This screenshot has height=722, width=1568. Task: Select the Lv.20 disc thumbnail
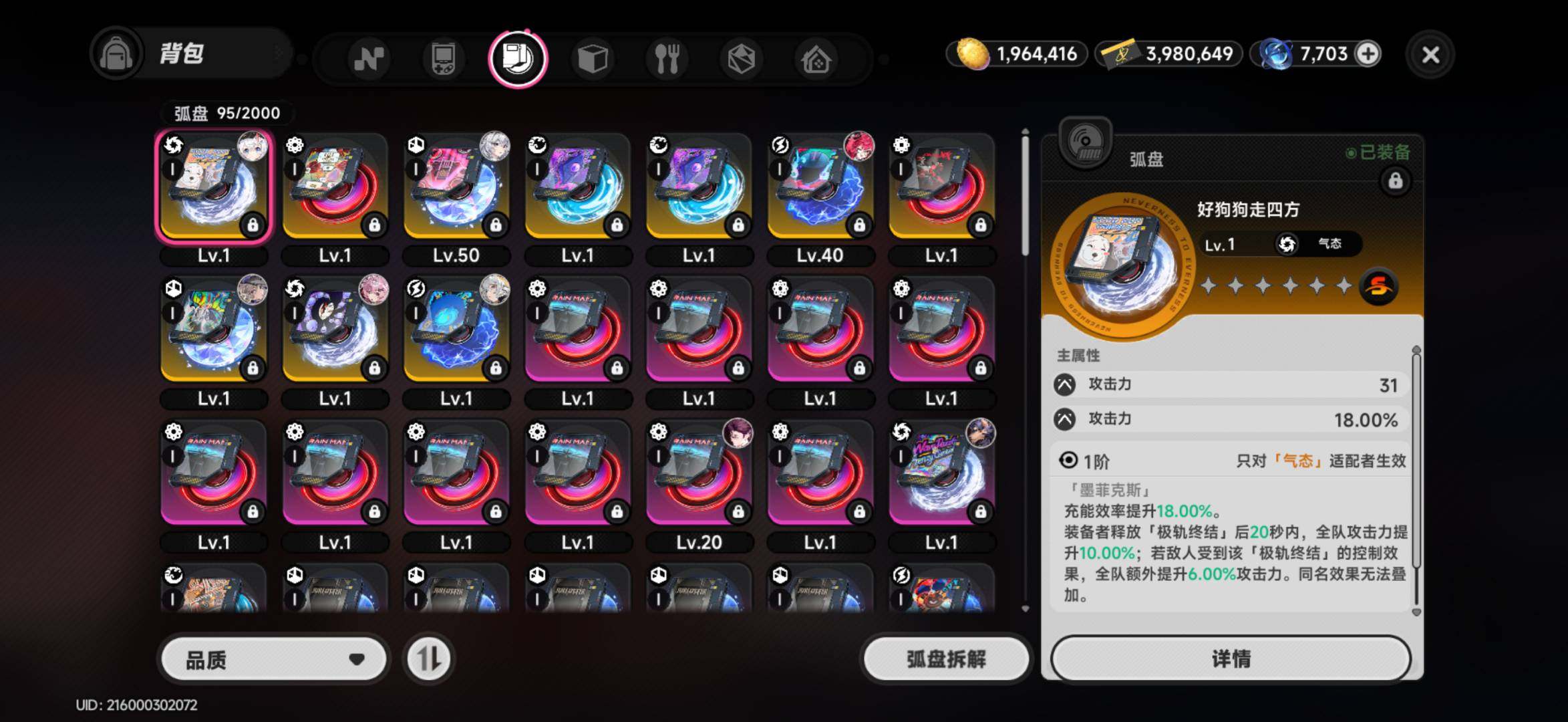[699, 472]
